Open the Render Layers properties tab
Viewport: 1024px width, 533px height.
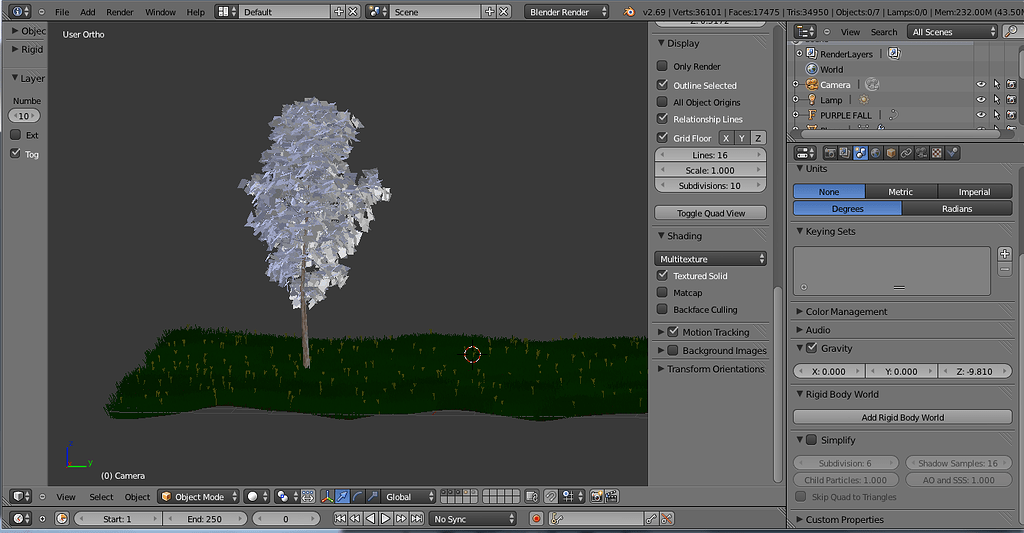845,153
